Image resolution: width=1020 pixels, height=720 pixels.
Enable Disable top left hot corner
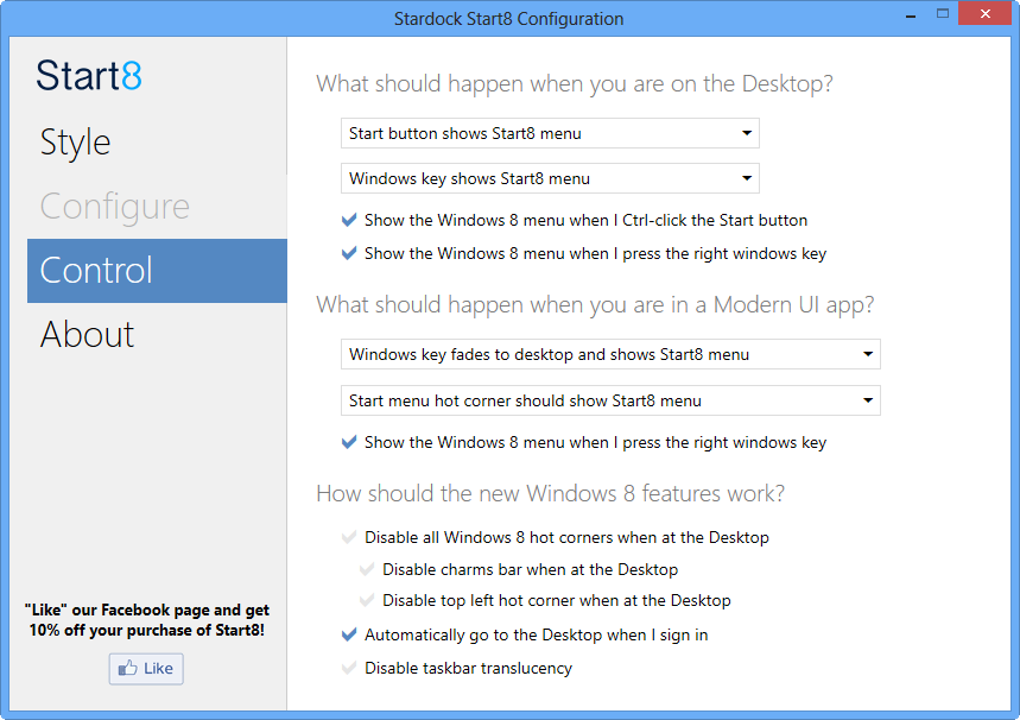coord(367,600)
